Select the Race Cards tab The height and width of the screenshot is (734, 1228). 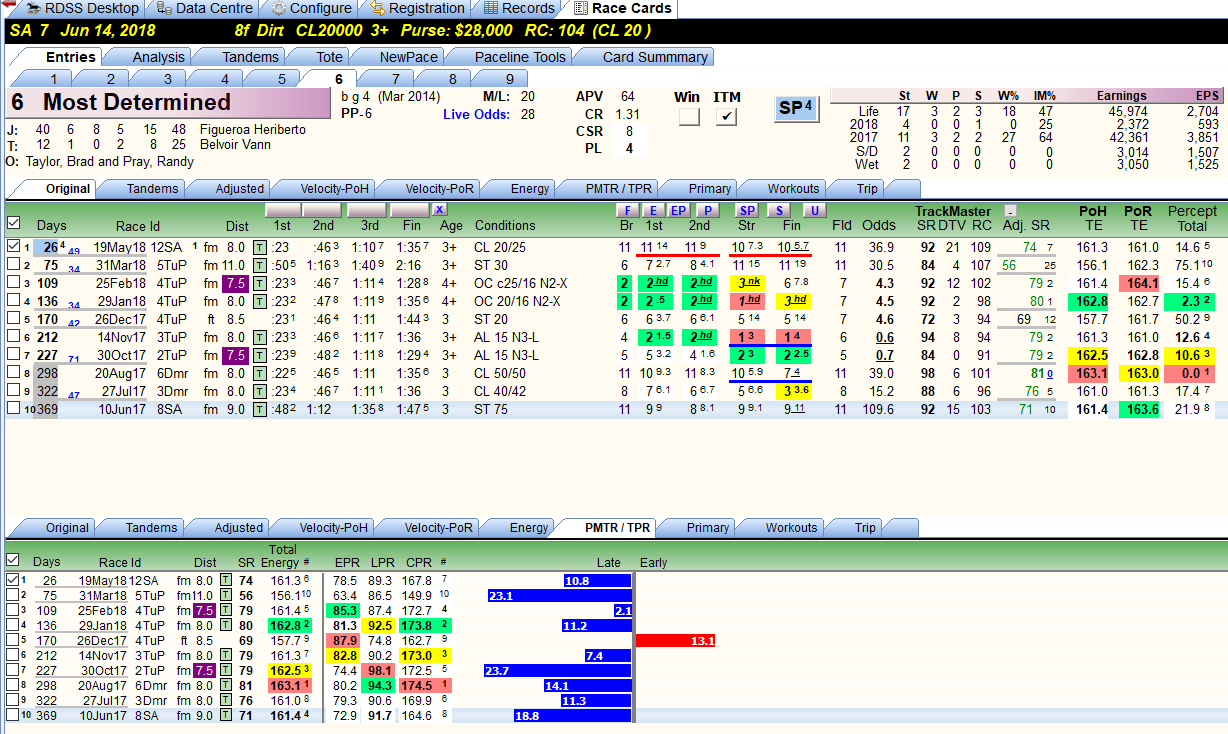(x=623, y=8)
